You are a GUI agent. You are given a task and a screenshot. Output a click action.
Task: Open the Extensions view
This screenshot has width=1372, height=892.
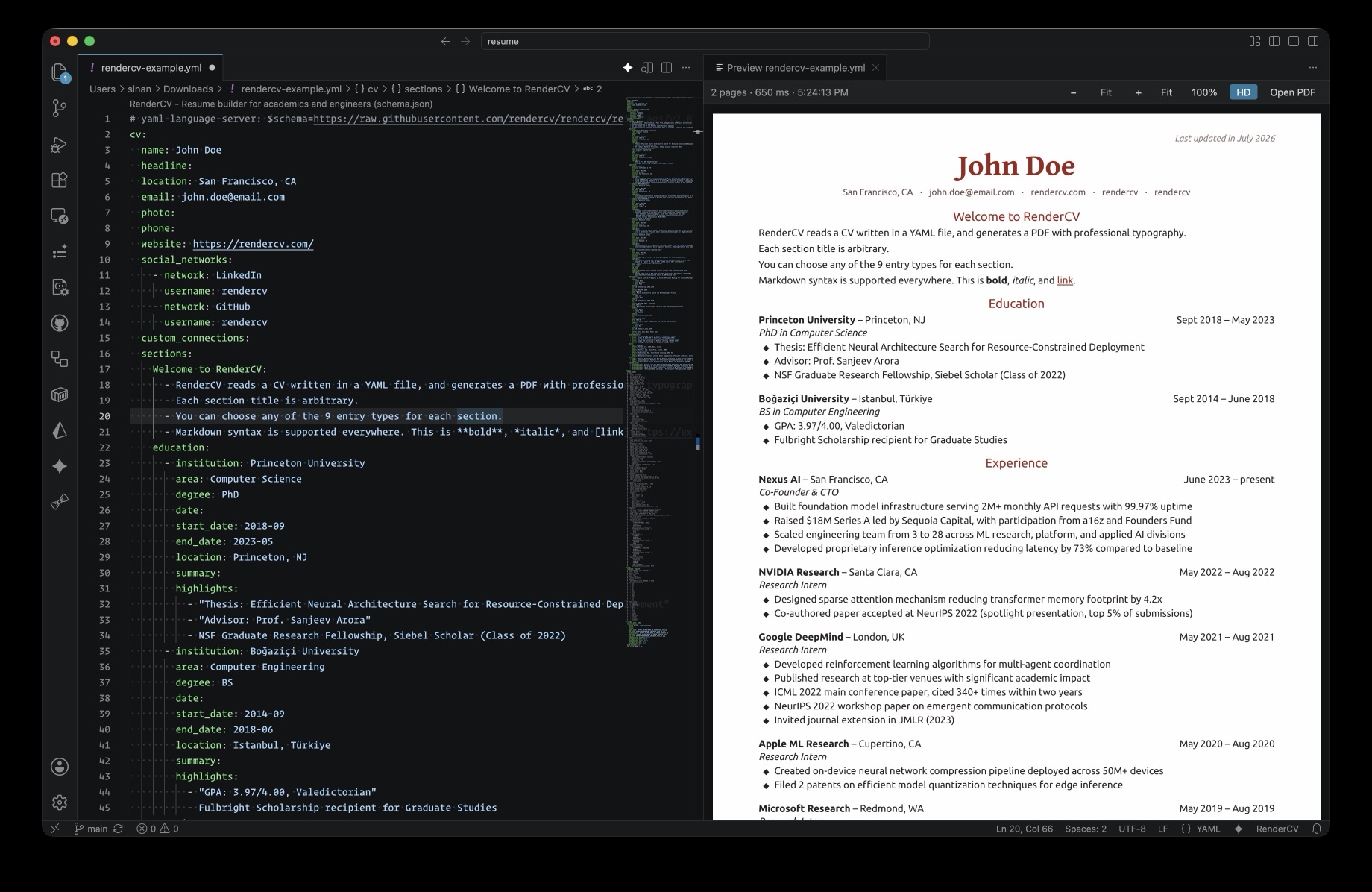tap(60, 180)
